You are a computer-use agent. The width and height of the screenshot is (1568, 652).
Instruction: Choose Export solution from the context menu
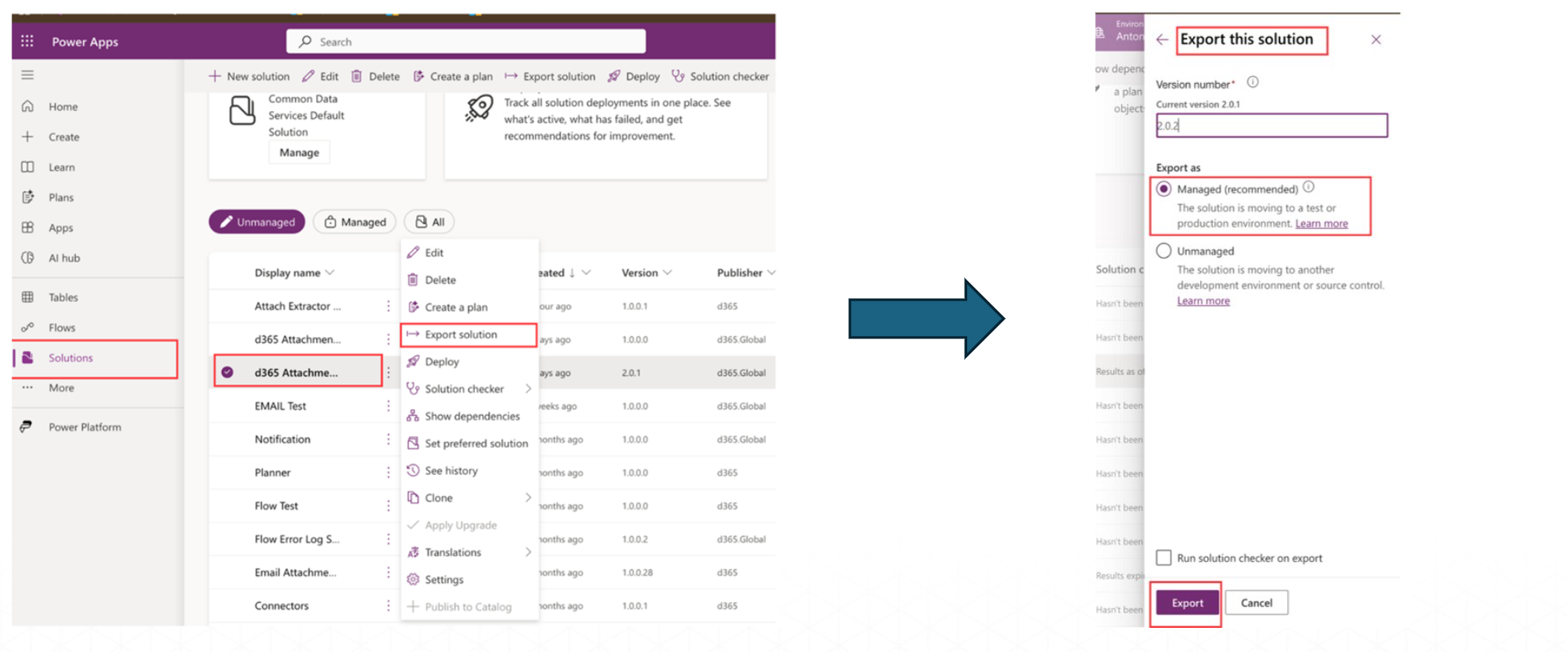coord(460,335)
